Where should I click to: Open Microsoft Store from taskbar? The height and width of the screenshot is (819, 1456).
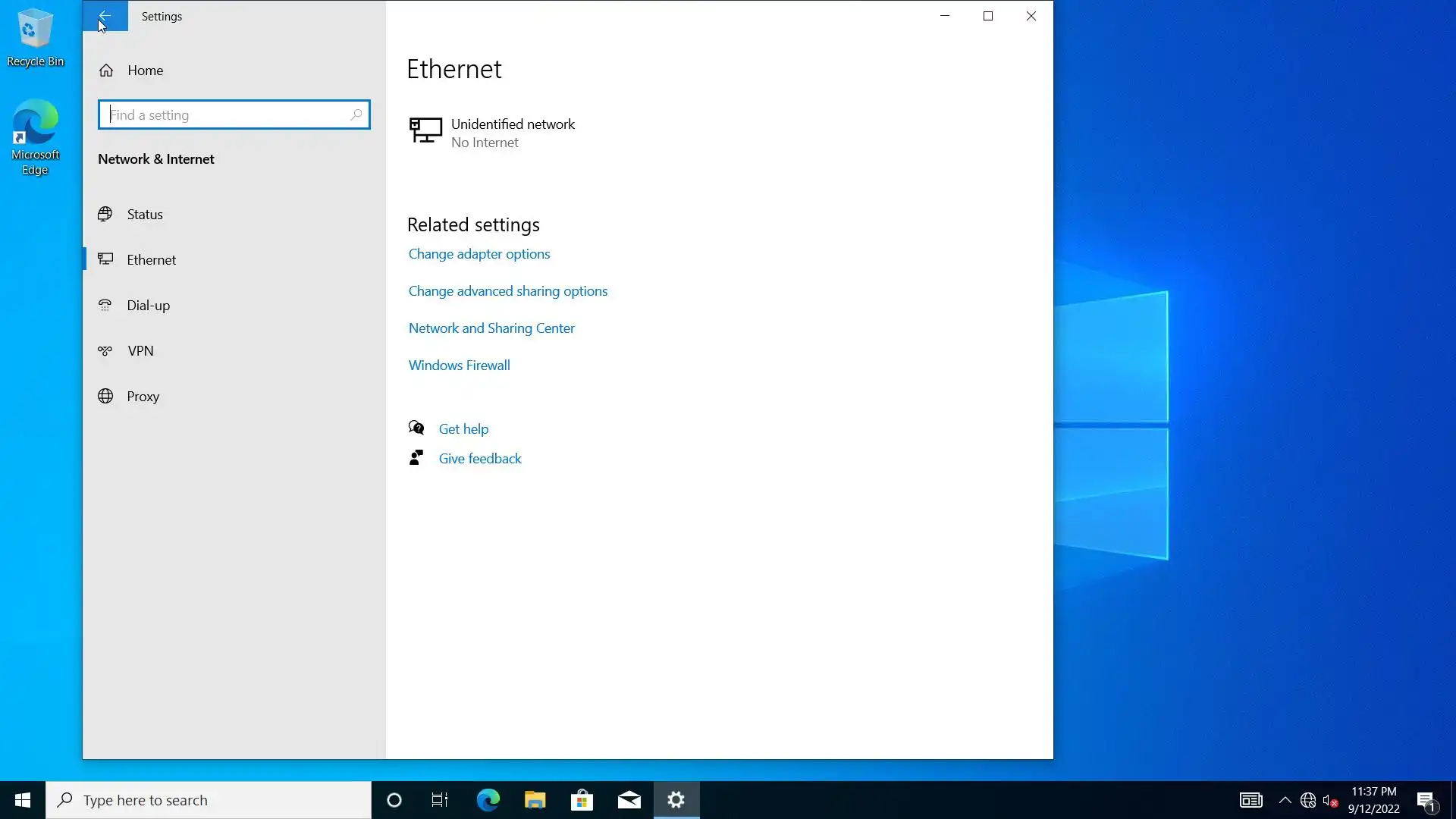pos(582,800)
